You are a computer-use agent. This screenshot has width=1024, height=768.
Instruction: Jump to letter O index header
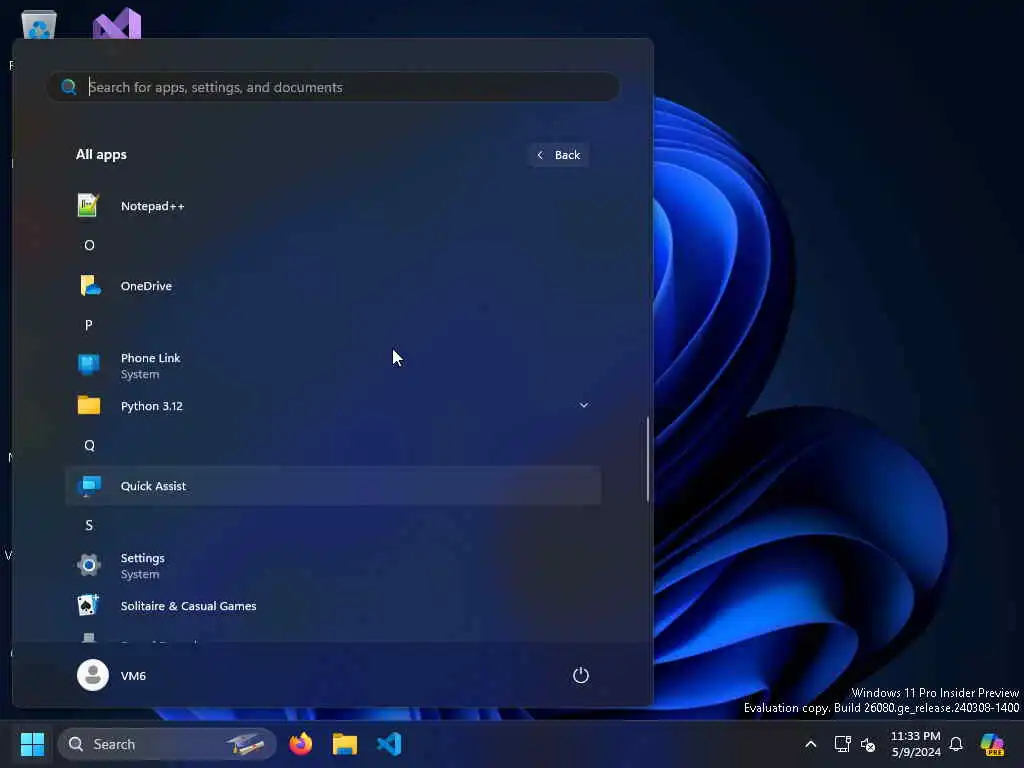click(x=89, y=246)
